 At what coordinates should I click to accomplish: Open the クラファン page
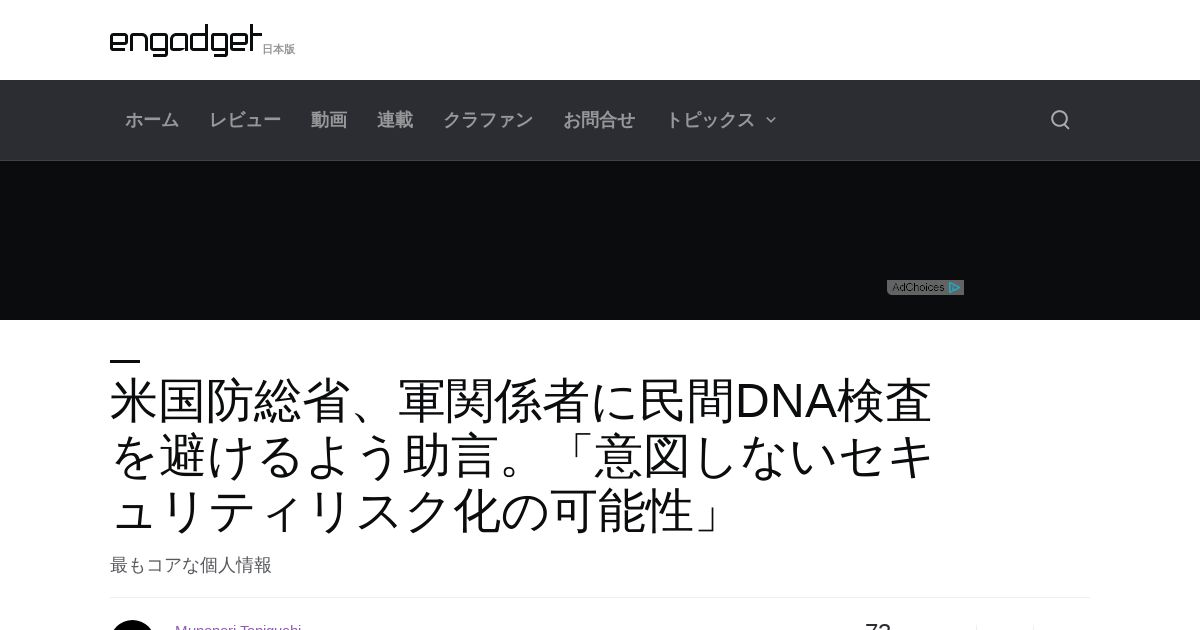(488, 120)
